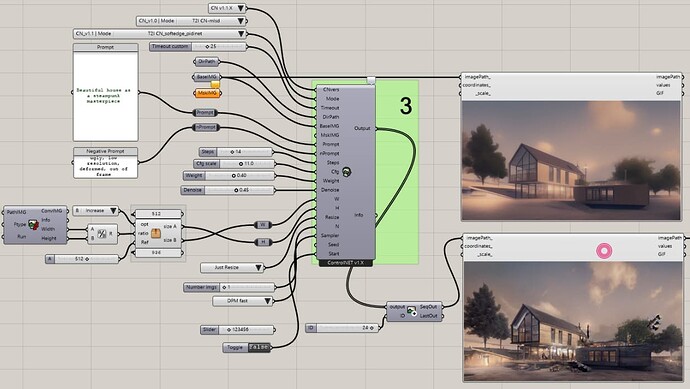
Task: Click the Steps slider set to 14
Action: pyautogui.click(x=236, y=152)
